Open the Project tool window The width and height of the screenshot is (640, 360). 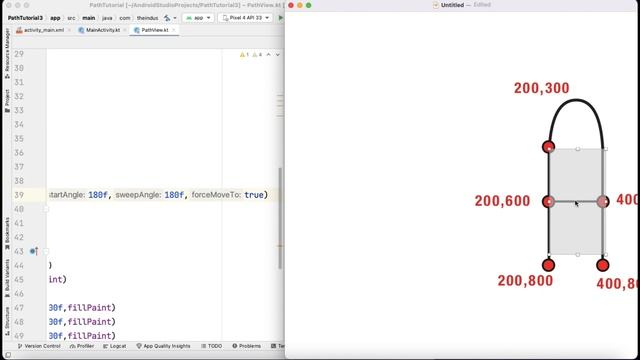coord(7,101)
